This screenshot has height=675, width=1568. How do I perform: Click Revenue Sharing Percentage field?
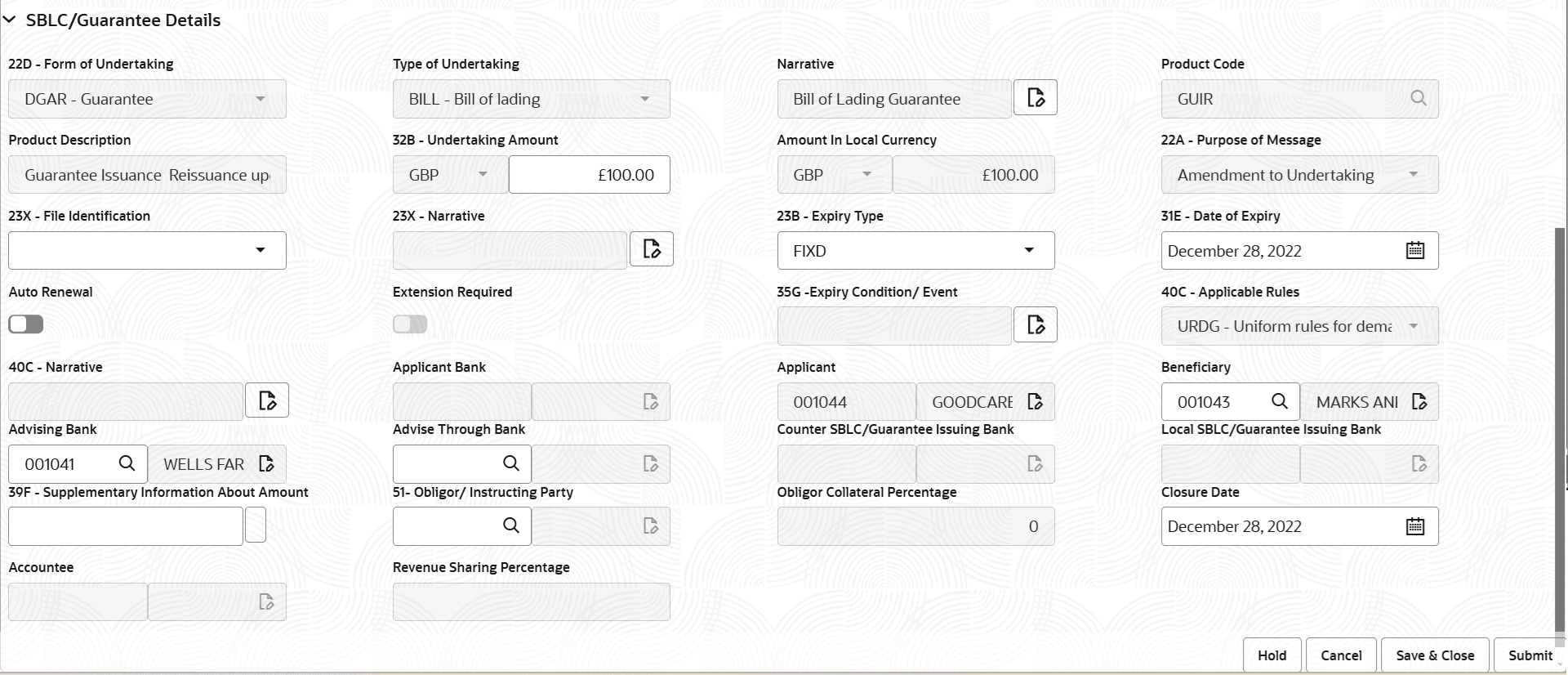532,602
